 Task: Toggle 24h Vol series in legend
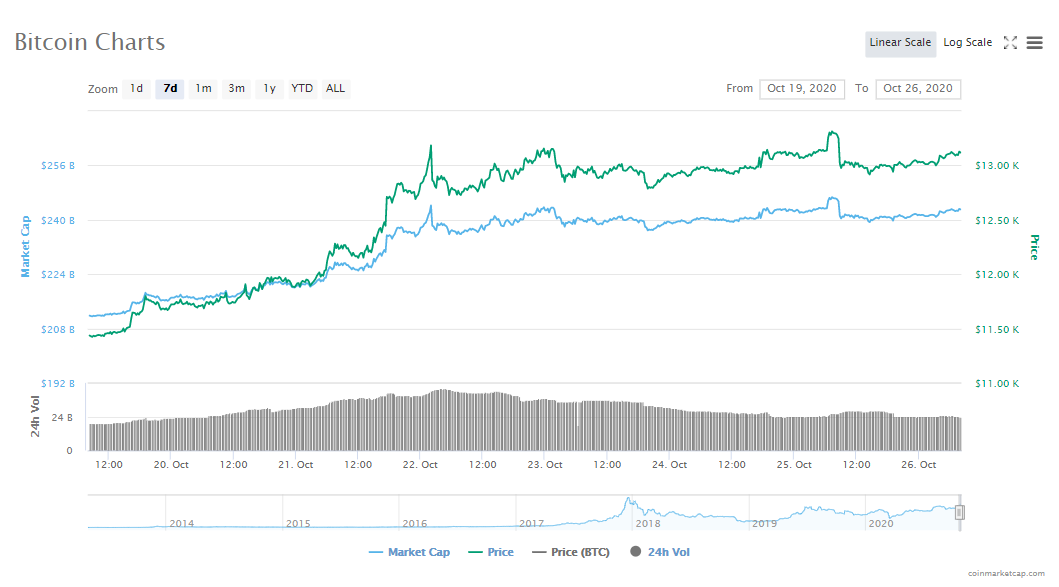tap(660, 552)
